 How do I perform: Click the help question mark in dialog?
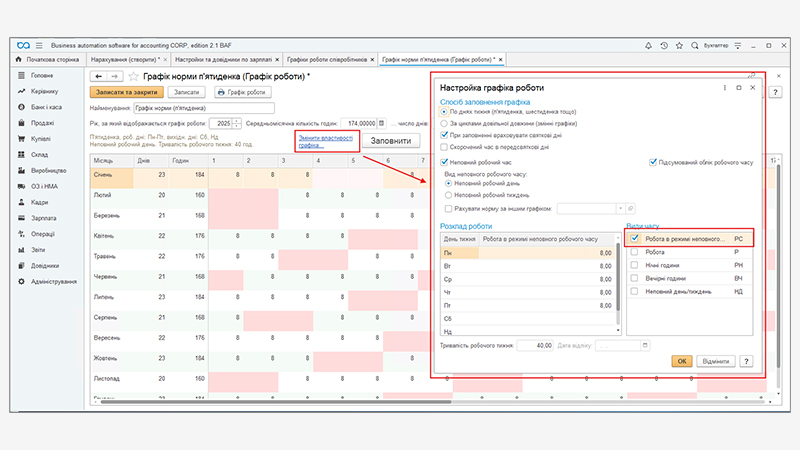pyautogui.click(x=746, y=360)
